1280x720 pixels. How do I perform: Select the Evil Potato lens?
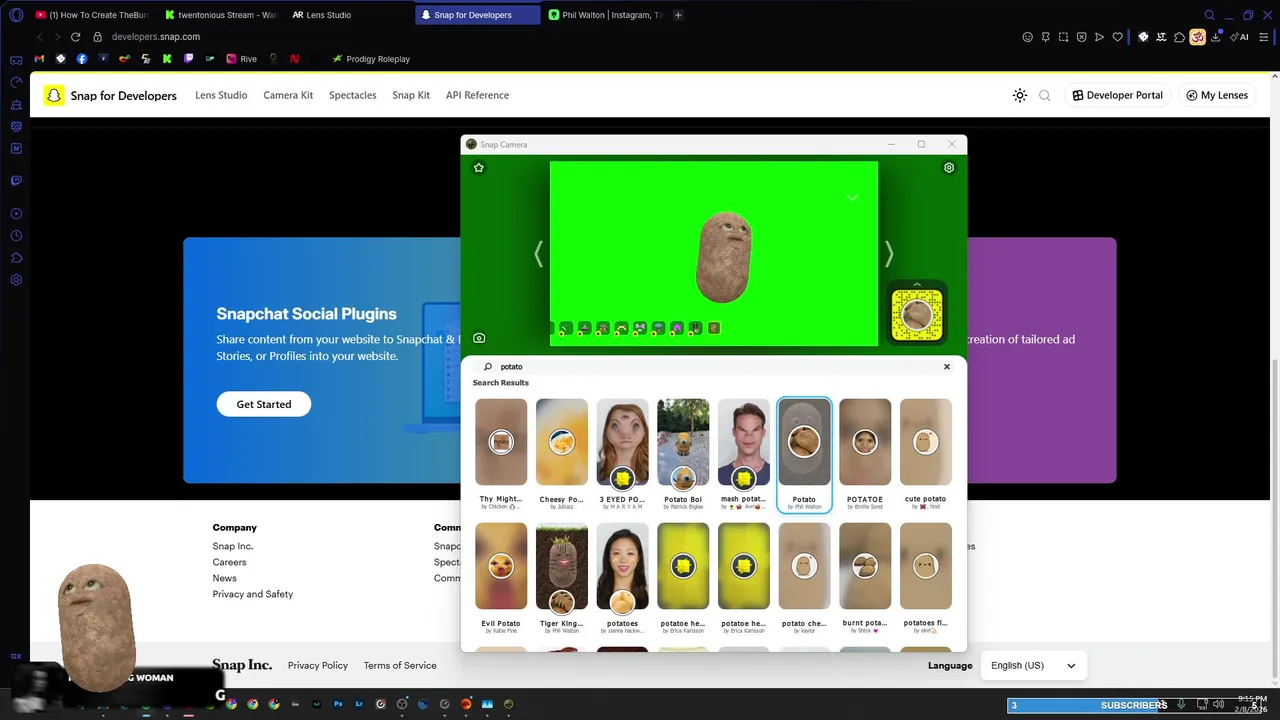coord(501,579)
